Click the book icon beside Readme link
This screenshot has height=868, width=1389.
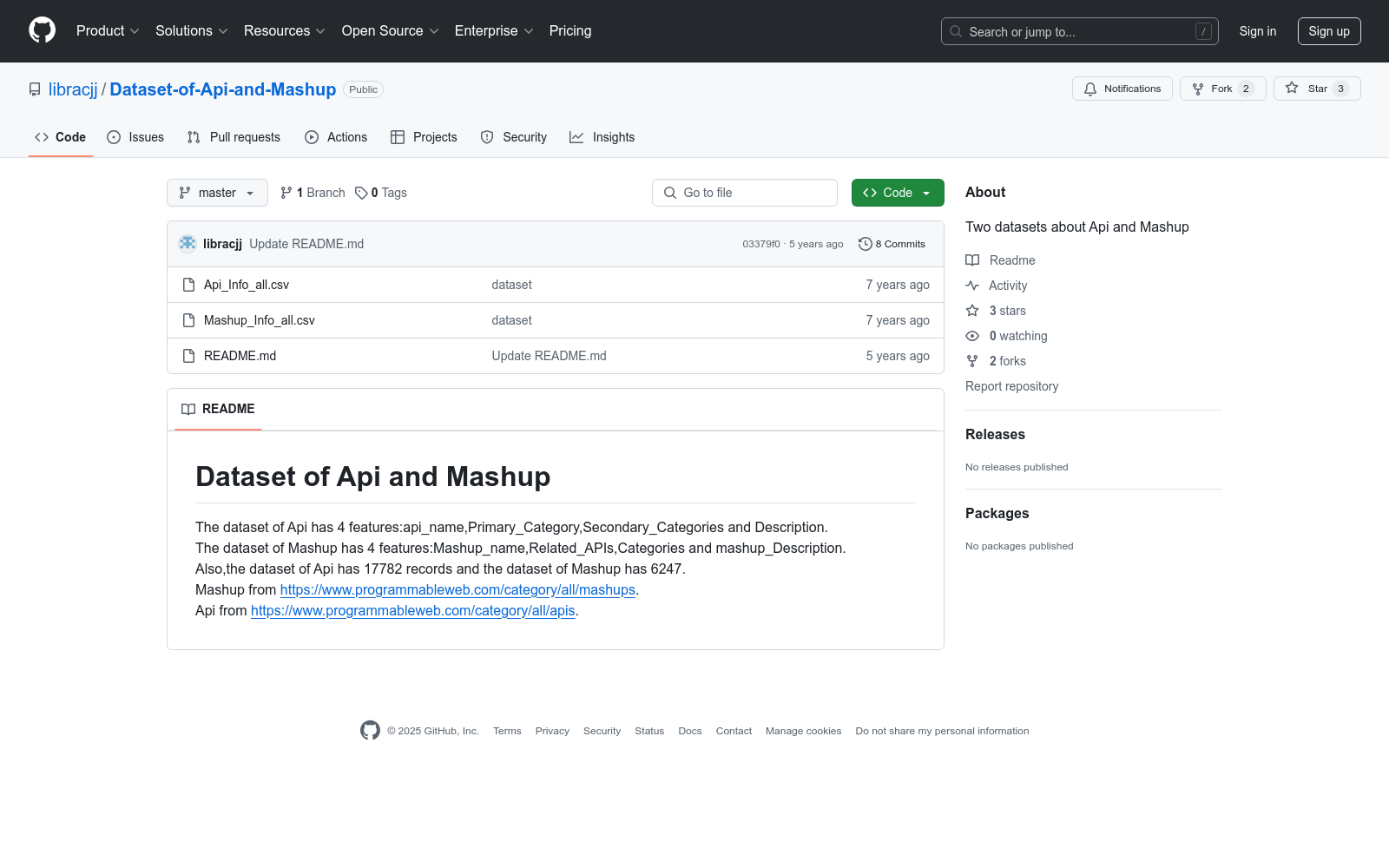pyautogui.click(x=972, y=260)
